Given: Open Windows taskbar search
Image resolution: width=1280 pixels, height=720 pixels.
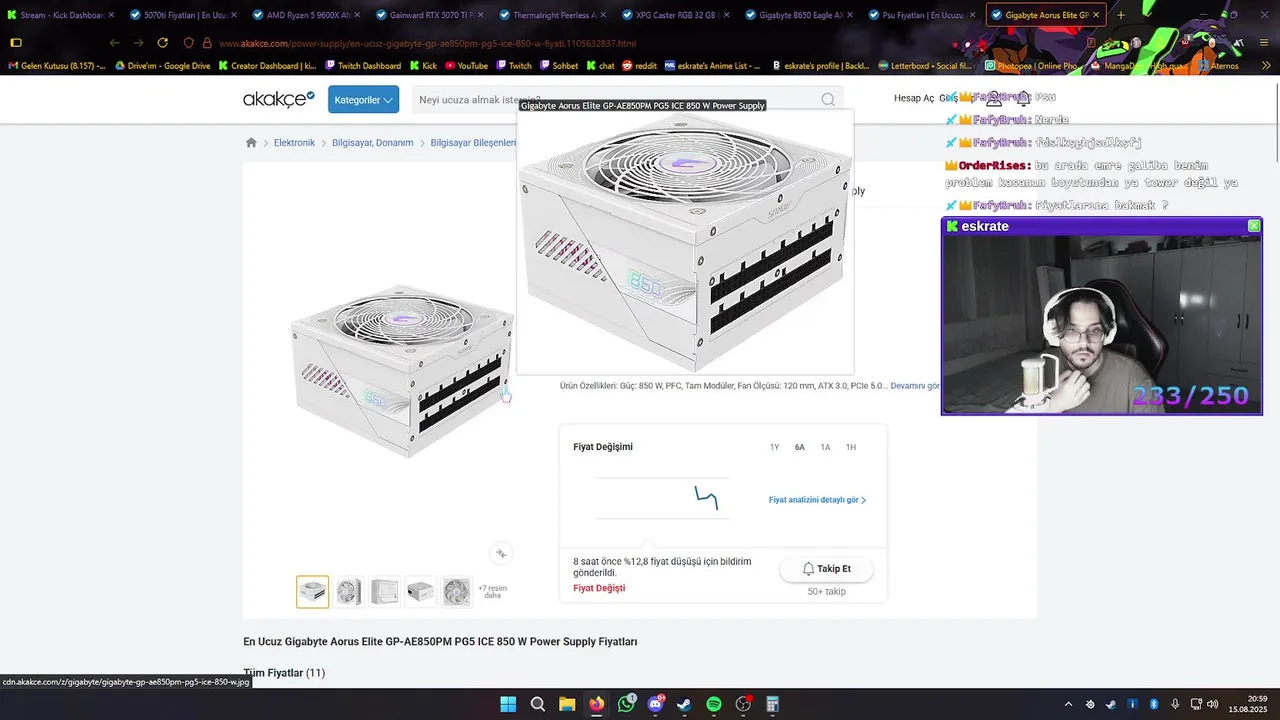Looking at the screenshot, I should tap(537, 704).
